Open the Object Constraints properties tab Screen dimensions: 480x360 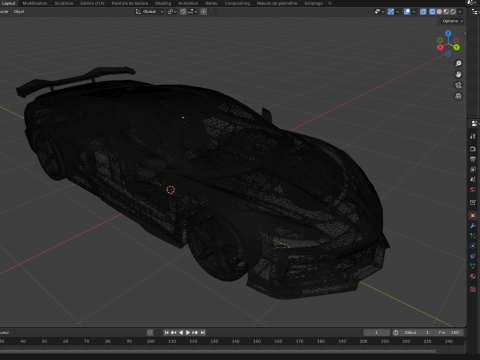point(473,256)
